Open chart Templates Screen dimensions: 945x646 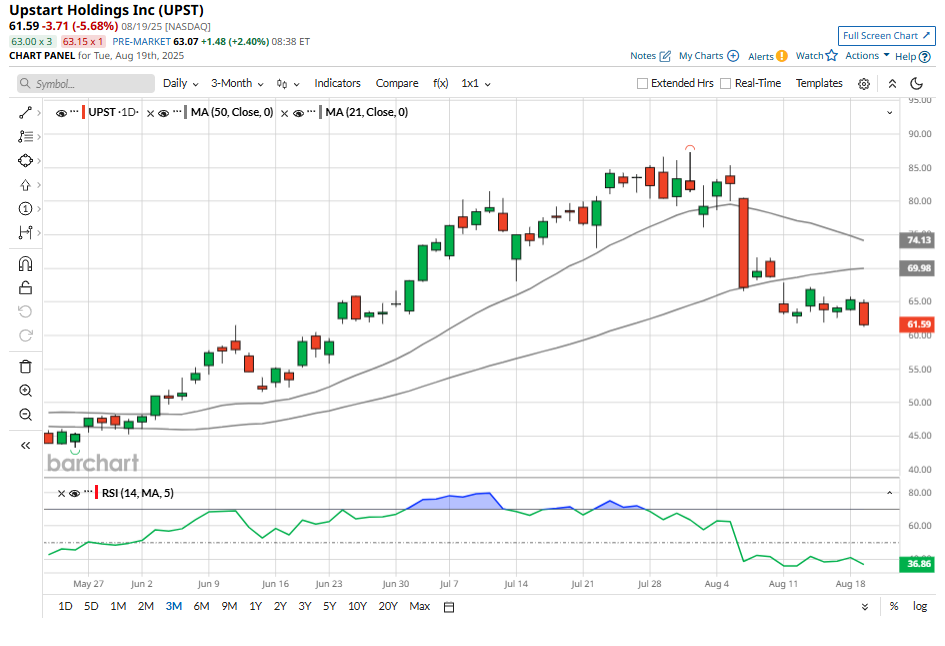click(x=819, y=84)
